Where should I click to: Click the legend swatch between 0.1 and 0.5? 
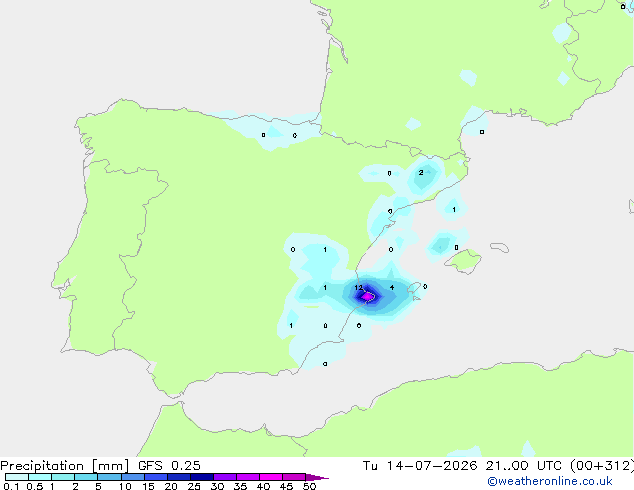point(17,477)
